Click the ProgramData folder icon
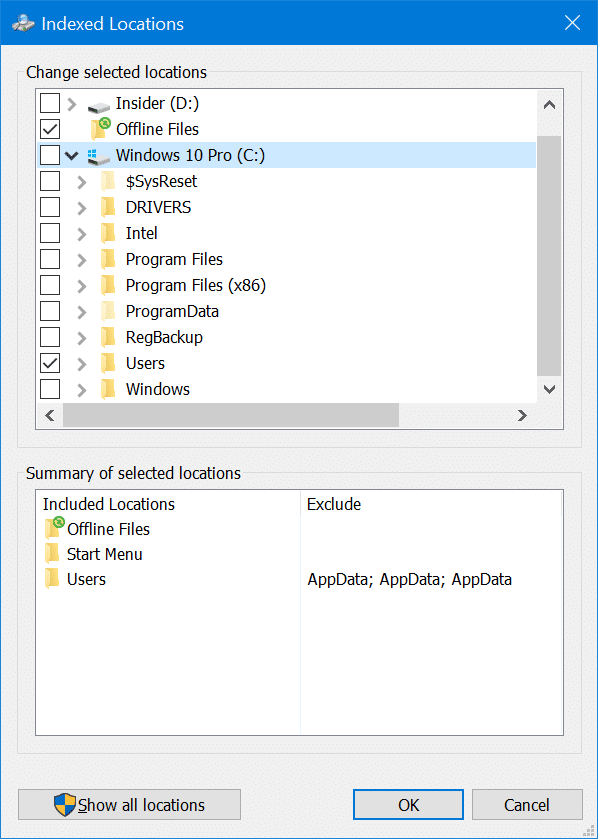 (x=108, y=311)
